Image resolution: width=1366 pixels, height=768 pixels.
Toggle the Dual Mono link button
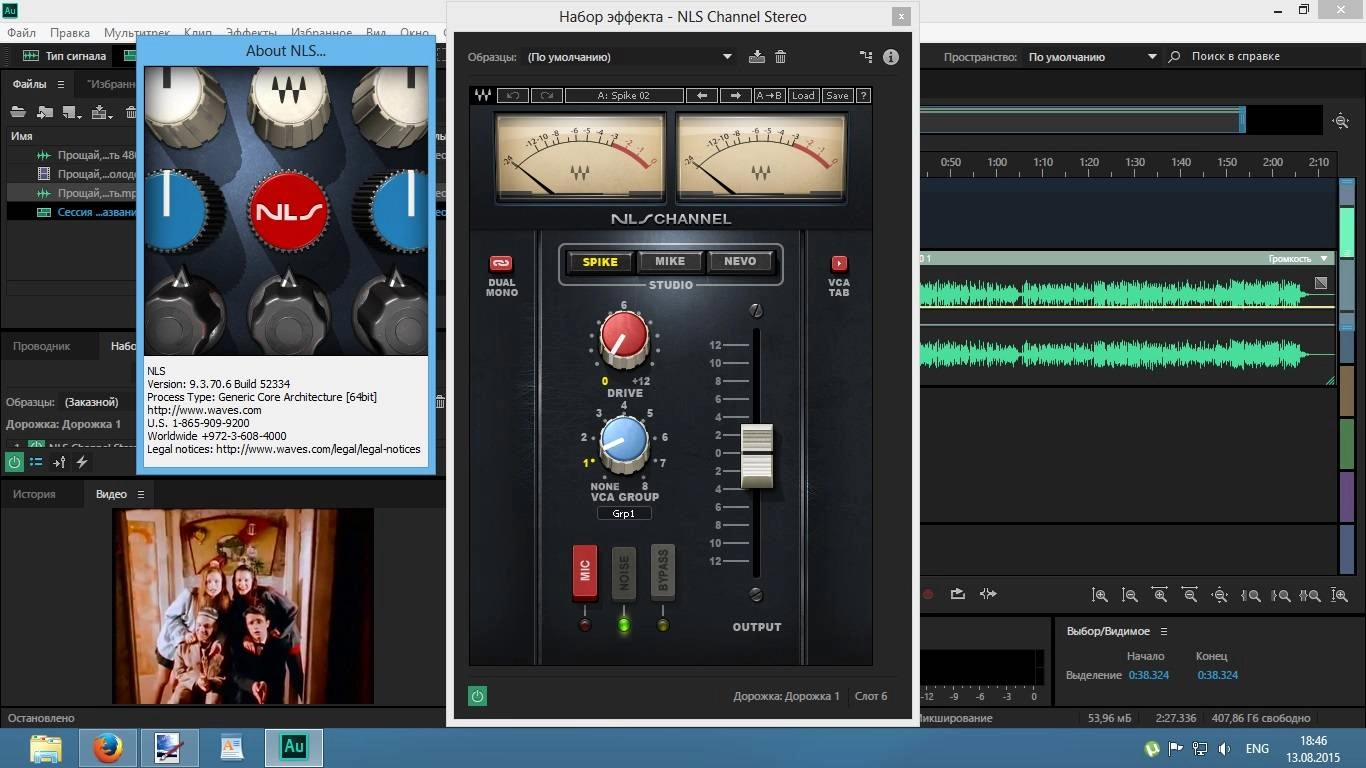click(x=501, y=264)
